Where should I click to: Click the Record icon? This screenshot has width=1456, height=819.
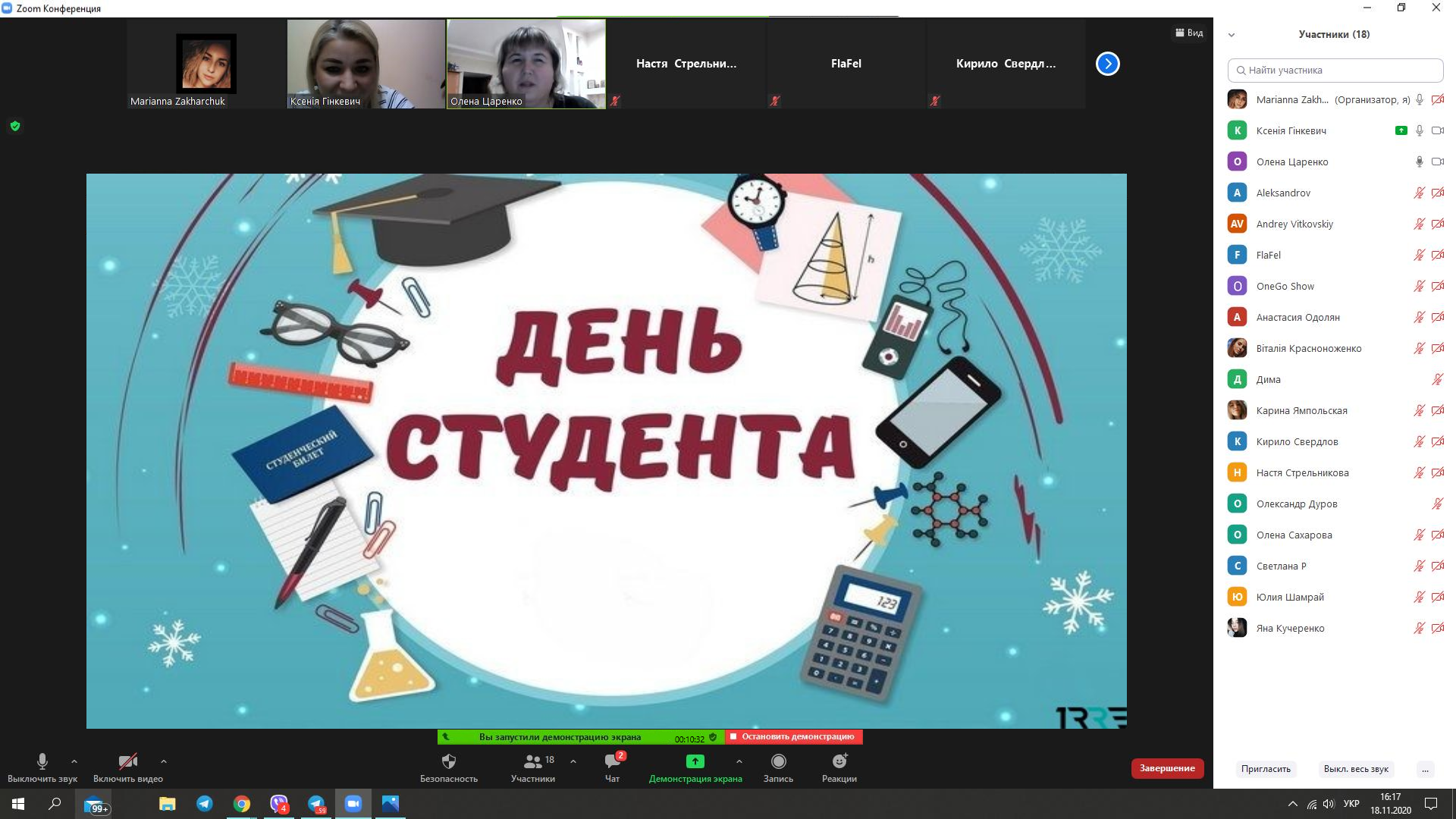pyautogui.click(x=778, y=761)
